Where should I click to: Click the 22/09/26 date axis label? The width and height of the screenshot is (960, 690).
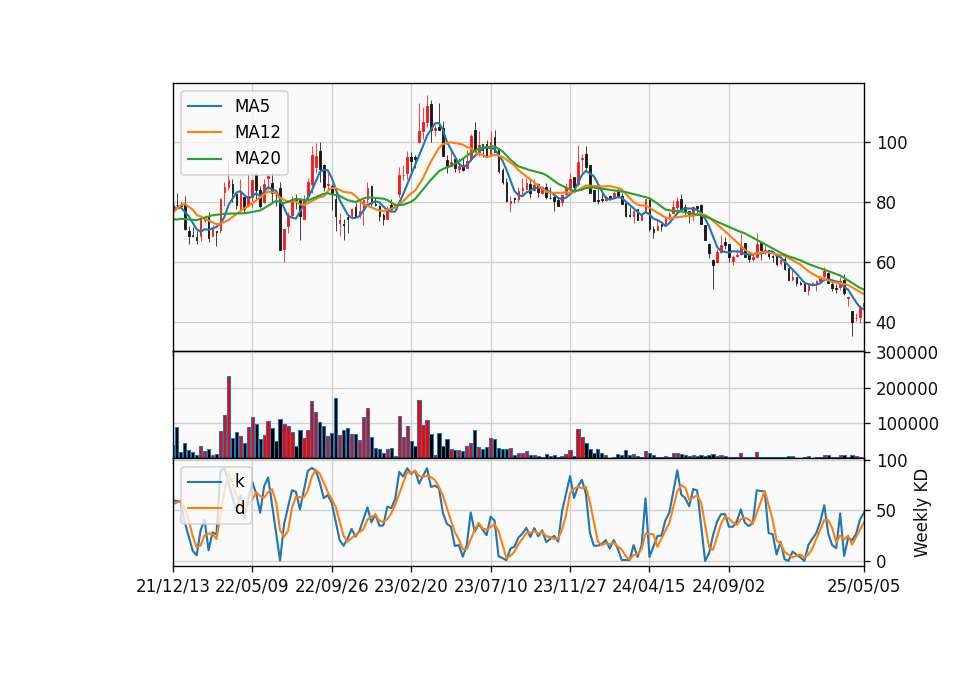(332, 586)
